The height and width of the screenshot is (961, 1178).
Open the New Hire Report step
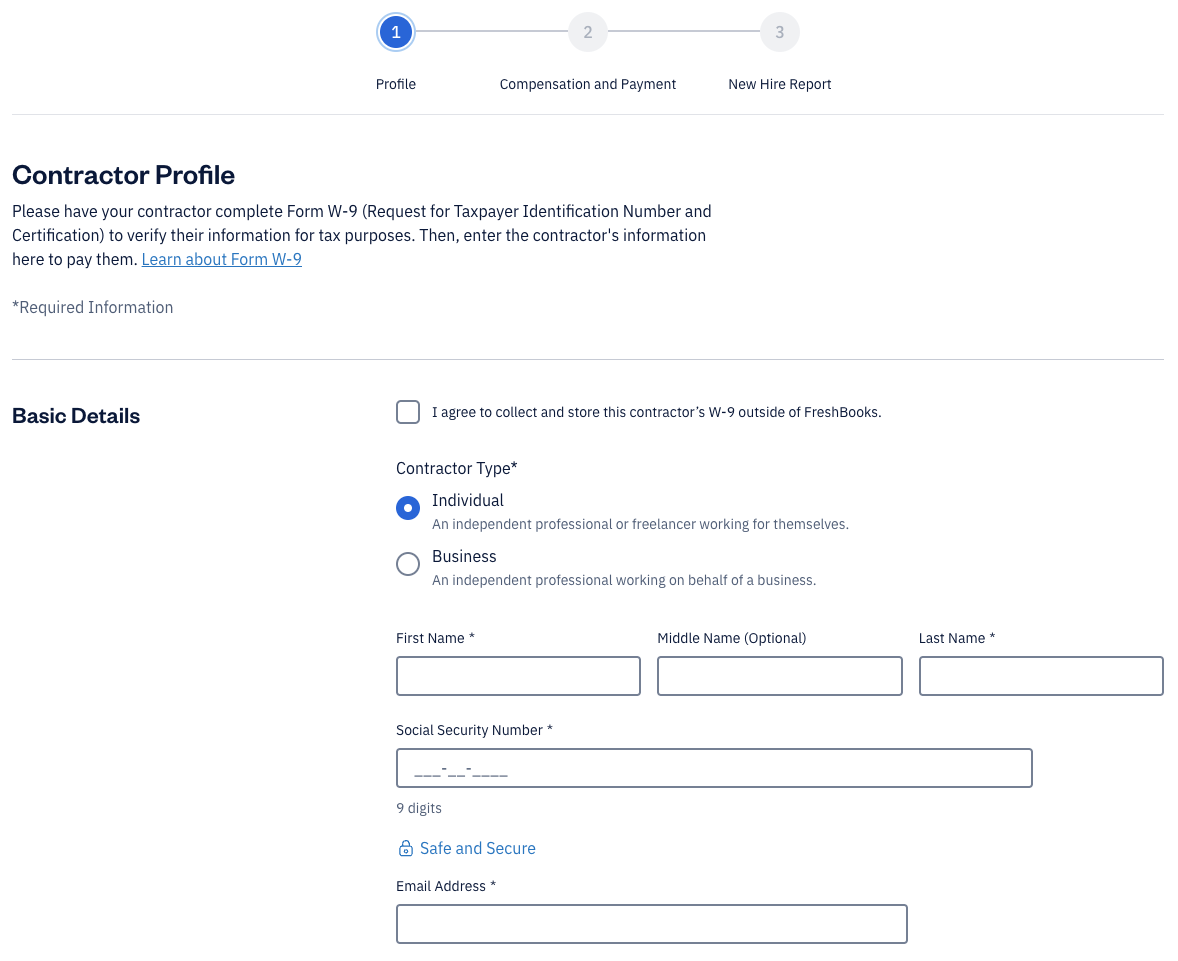[x=780, y=84]
